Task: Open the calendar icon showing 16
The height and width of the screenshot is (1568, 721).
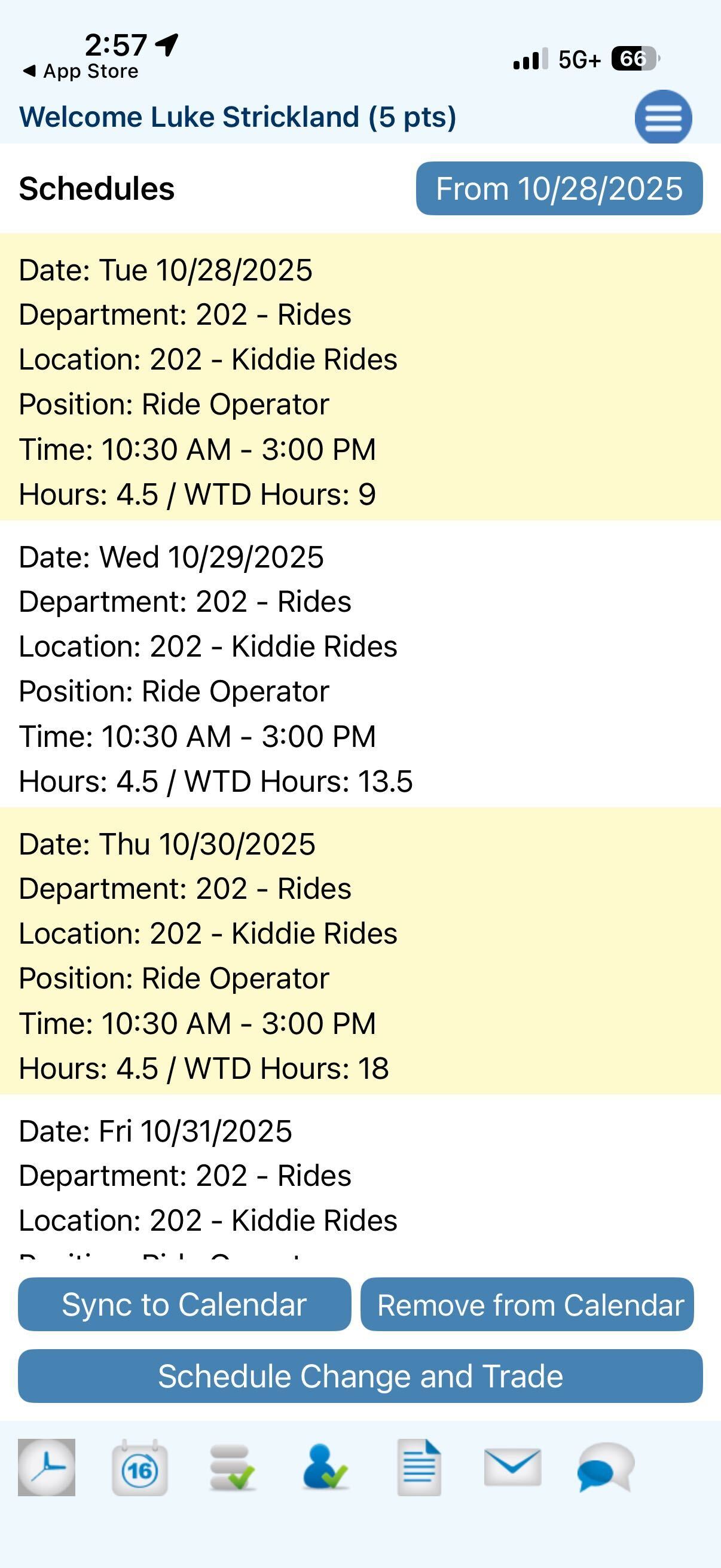Action: (x=140, y=1467)
